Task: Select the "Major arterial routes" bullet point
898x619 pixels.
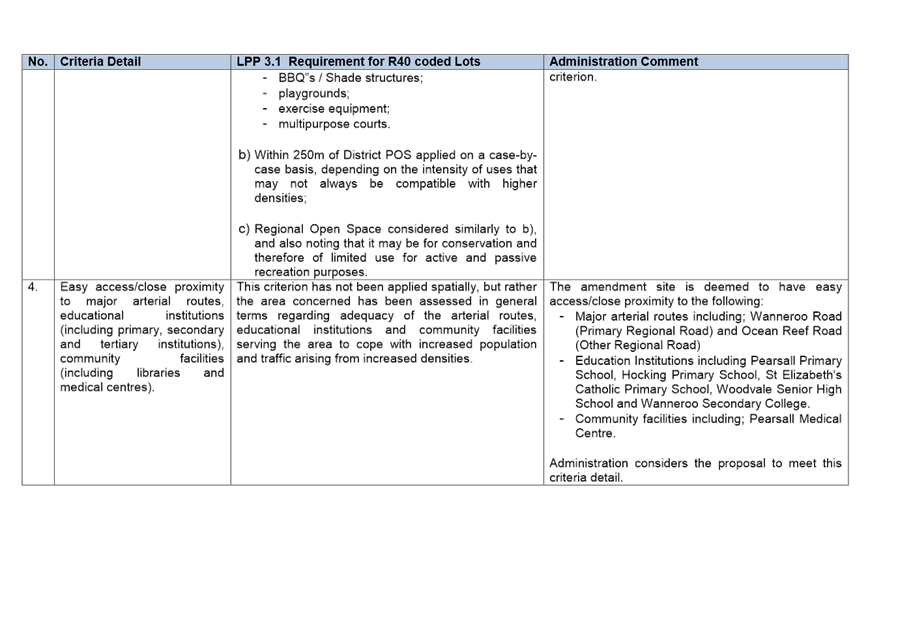Action: point(707,330)
